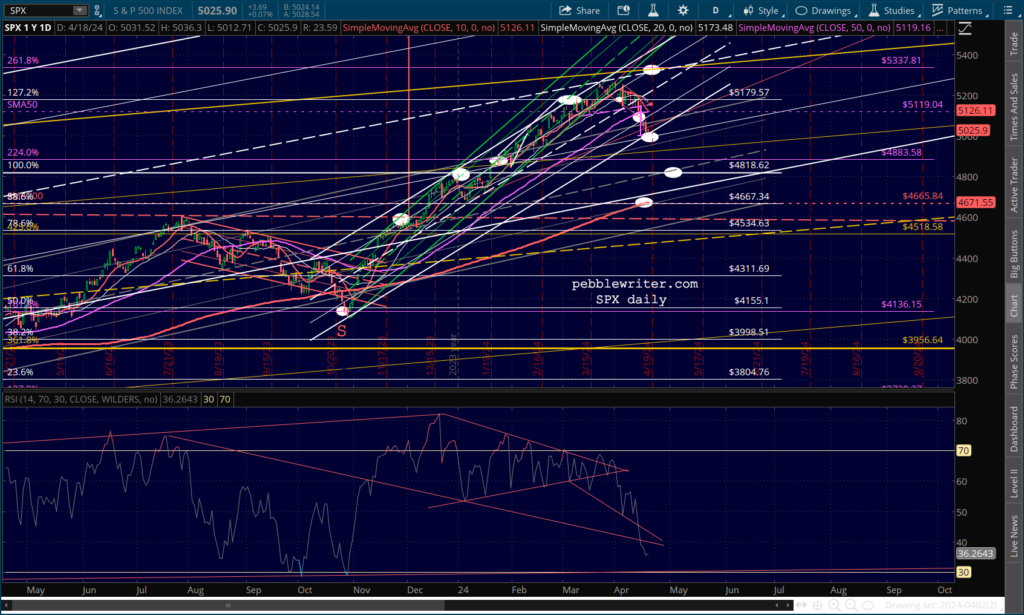Click the zoom out magnifier icon
1024x615 pixels.
[852, 605]
